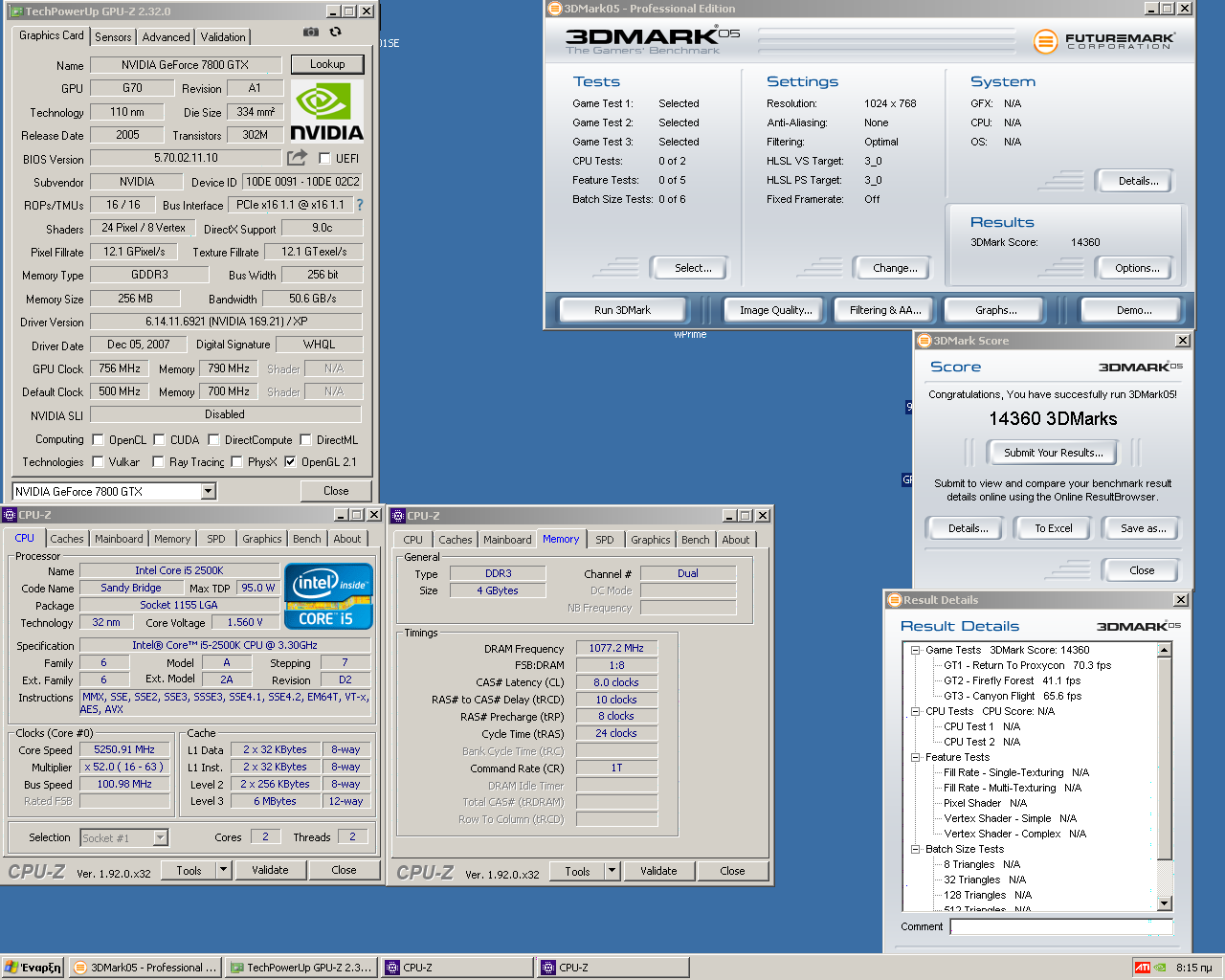
Task: Click Submit Your Results button
Action: tap(1053, 453)
